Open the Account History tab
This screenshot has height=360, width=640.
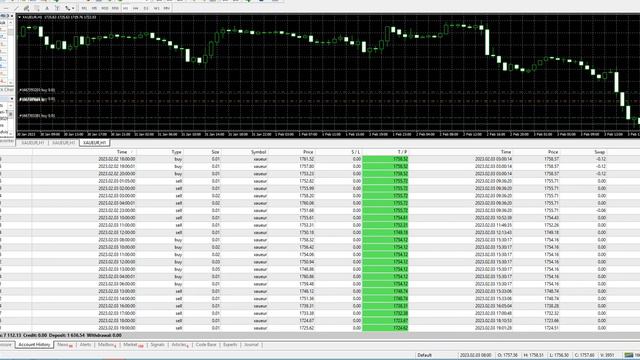tap(34, 345)
